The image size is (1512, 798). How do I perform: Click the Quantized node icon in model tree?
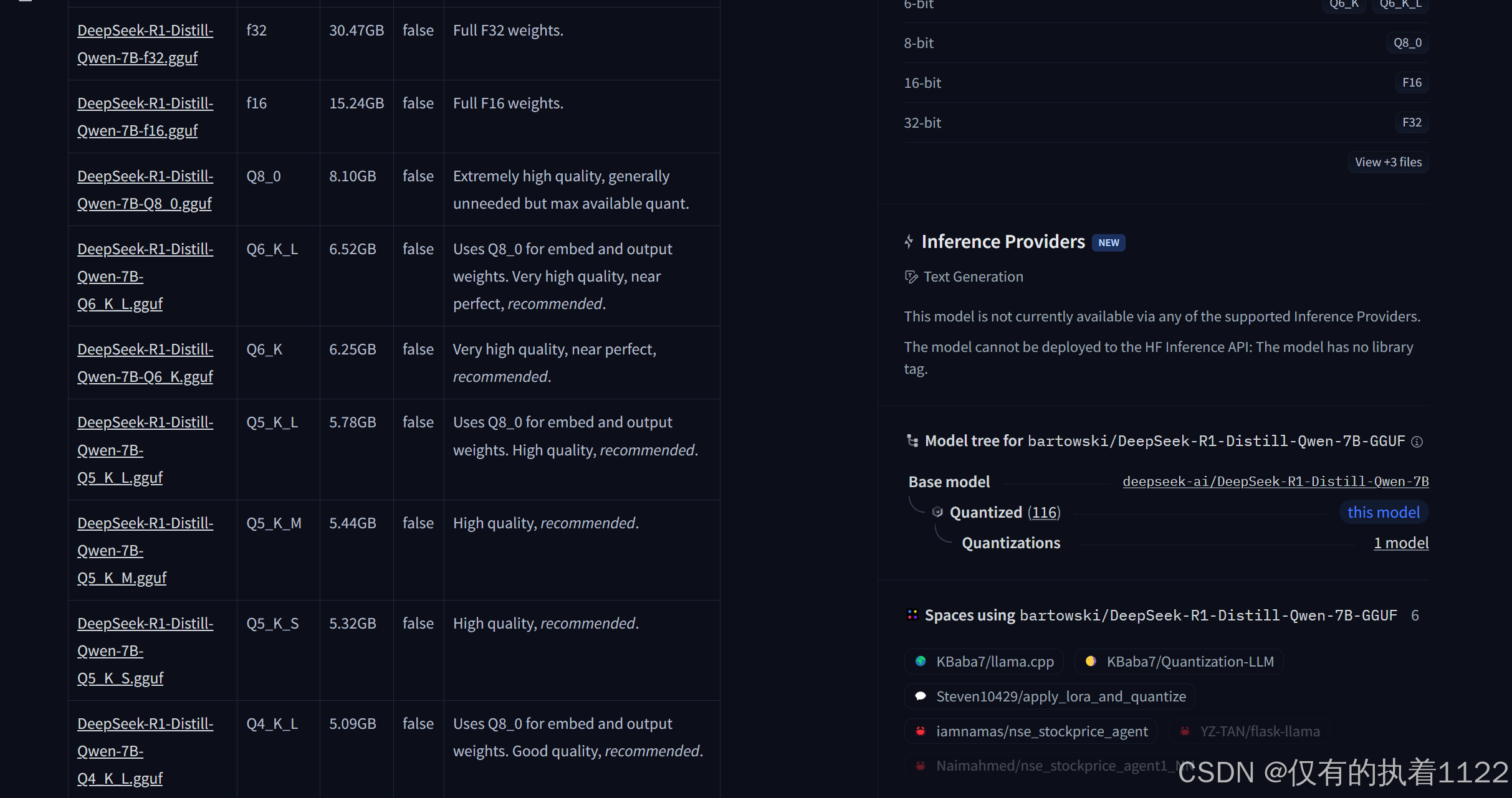(937, 512)
